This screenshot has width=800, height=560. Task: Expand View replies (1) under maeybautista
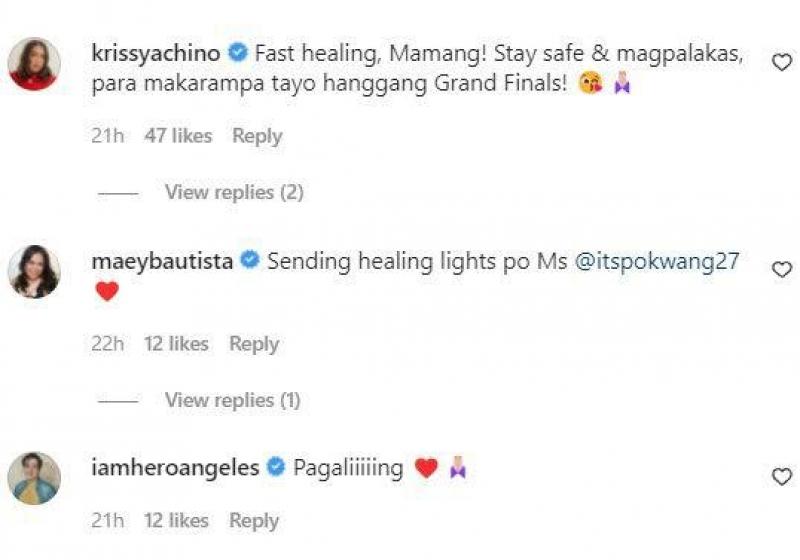233,400
